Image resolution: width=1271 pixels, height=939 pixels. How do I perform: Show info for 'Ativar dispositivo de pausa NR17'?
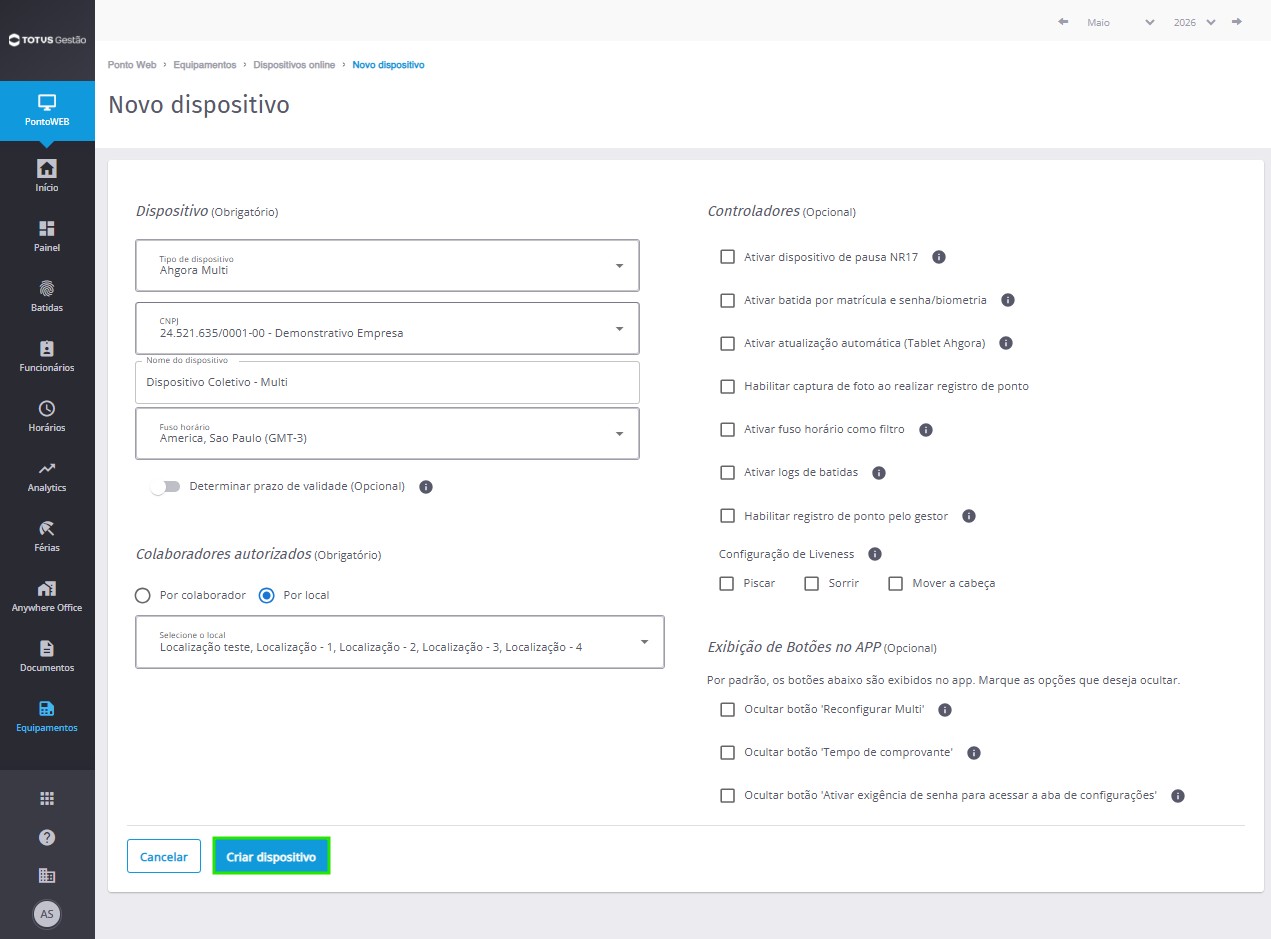(939, 257)
